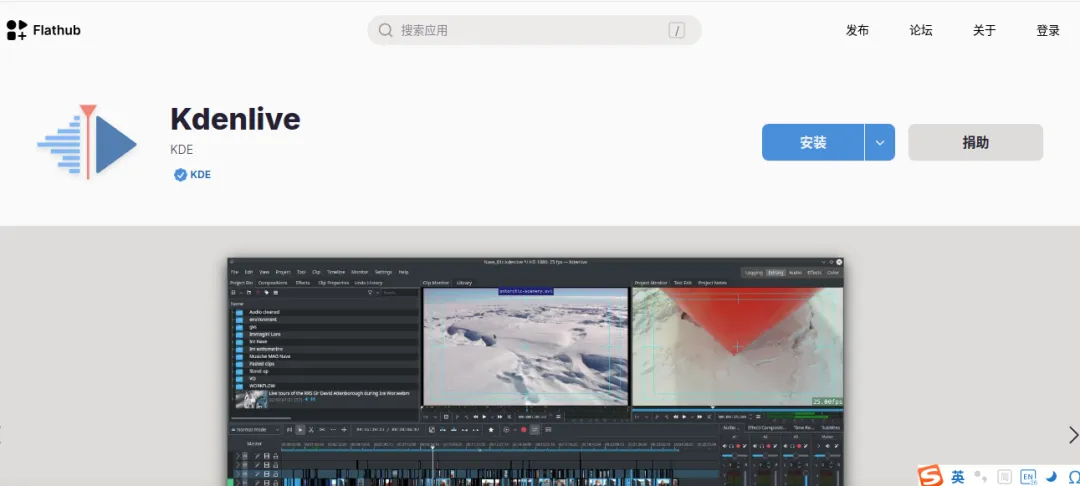Screen dimensions: 1080x486
Task: Toggle punctuation mode in IME bar
Action: pyautogui.click(x=982, y=476)
